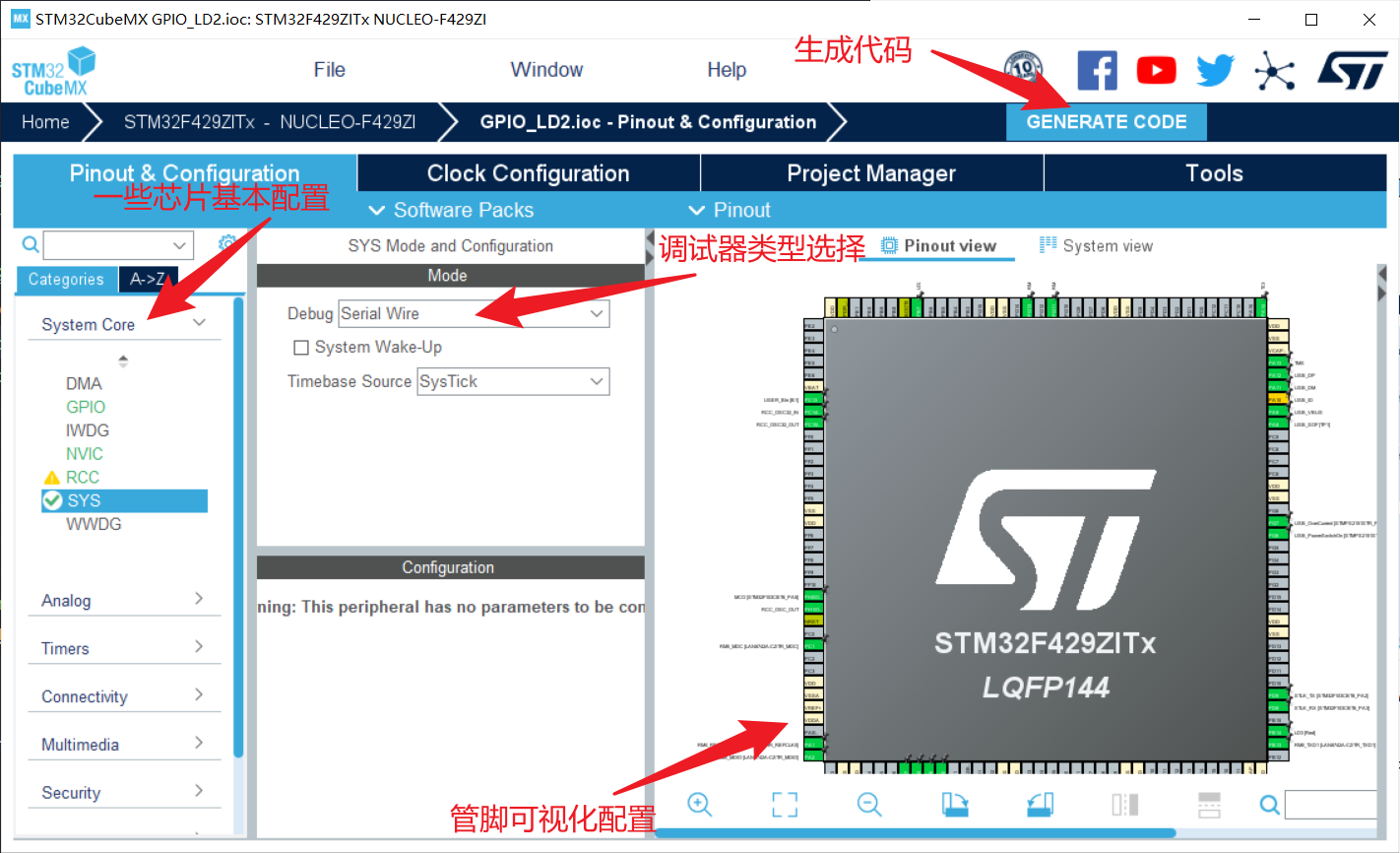Enable the System Wake-Up checkbox
The height and width of the screenshot is (853, 1400).
click(301, 348)
